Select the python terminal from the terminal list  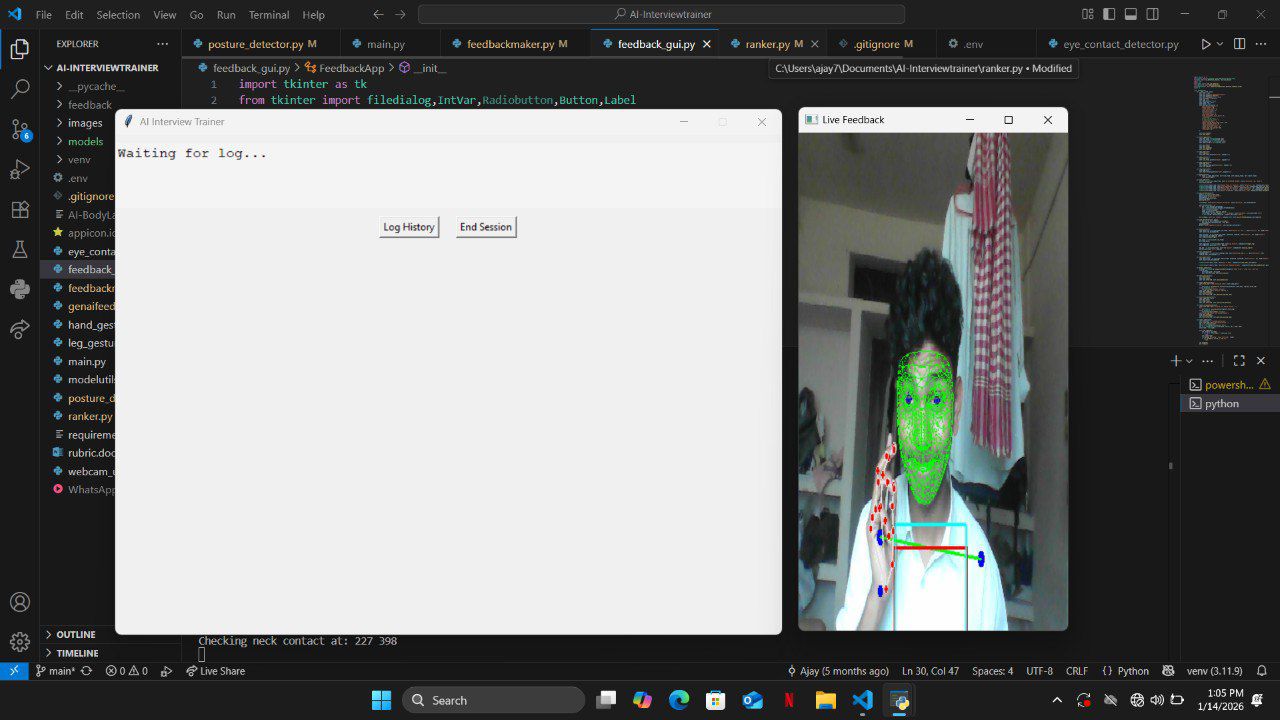[x=1221, y=403]
